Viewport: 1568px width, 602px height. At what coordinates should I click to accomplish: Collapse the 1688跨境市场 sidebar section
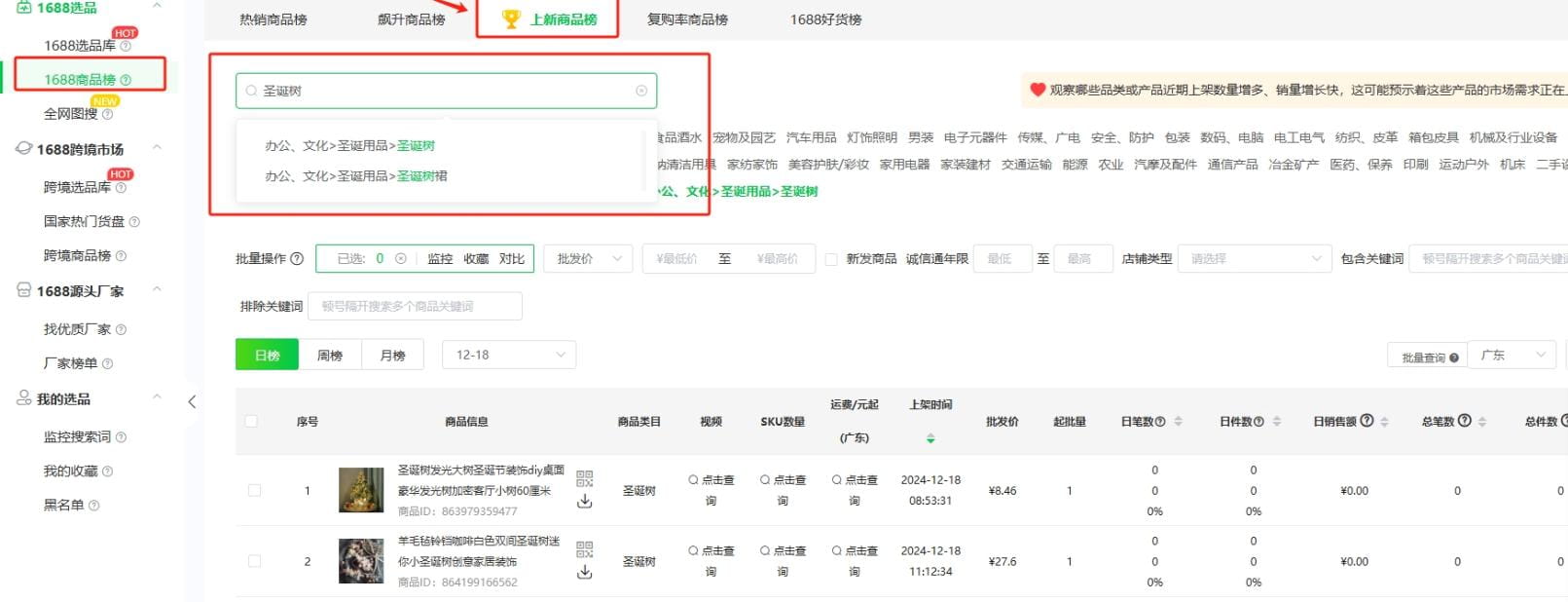coord(157,149)
